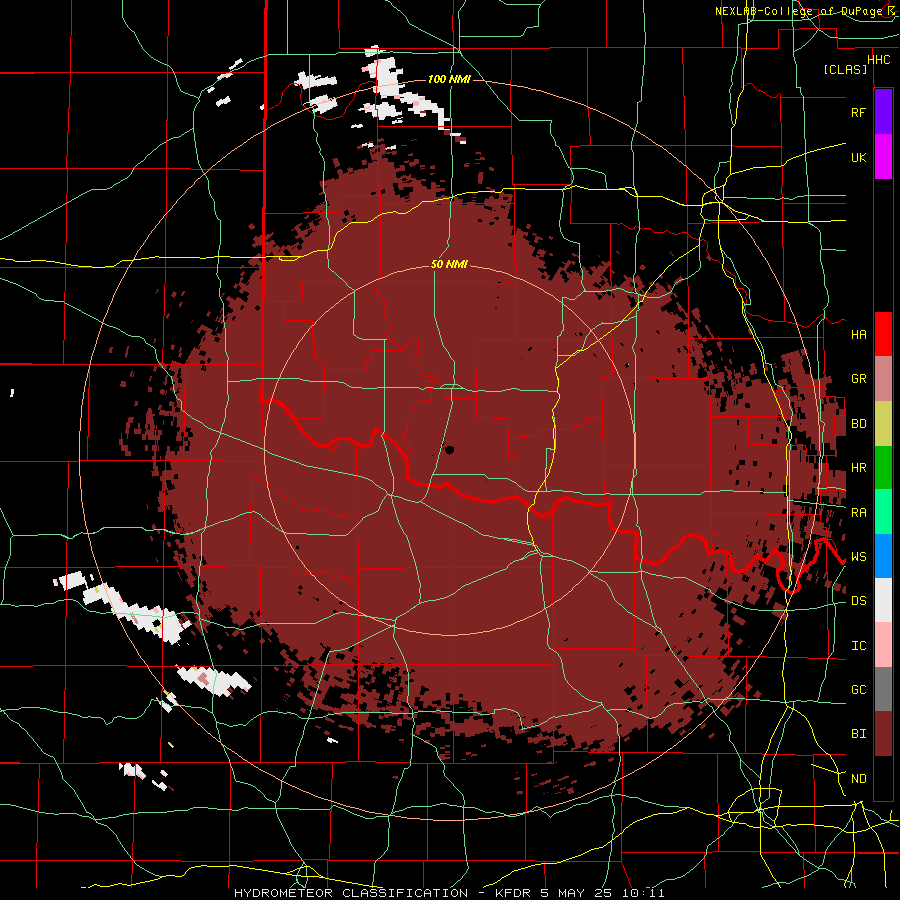Screen dimensions: 900x900
Task: Click the BI dark red legend swatch
Action: pyautogui.click(x=883, y=734)
